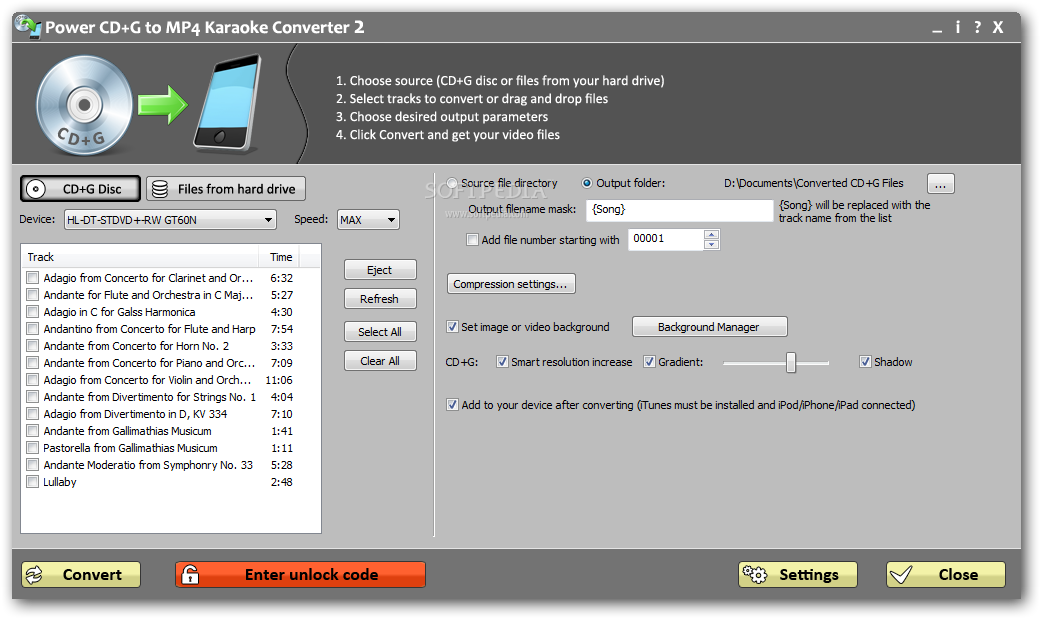Select Source file directory radio option
Screen dimensions: 1041x619
tap(452, 183)
